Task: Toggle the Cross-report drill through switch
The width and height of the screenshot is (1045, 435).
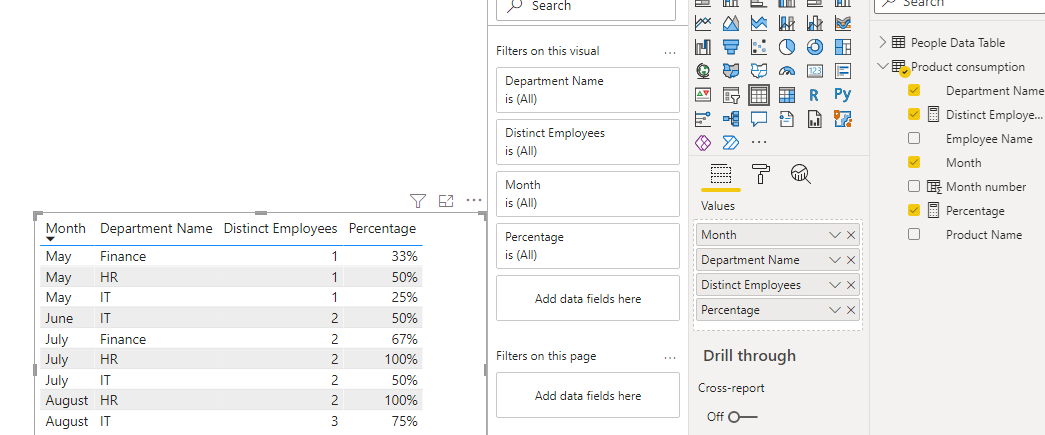Action: coord(742,416)
